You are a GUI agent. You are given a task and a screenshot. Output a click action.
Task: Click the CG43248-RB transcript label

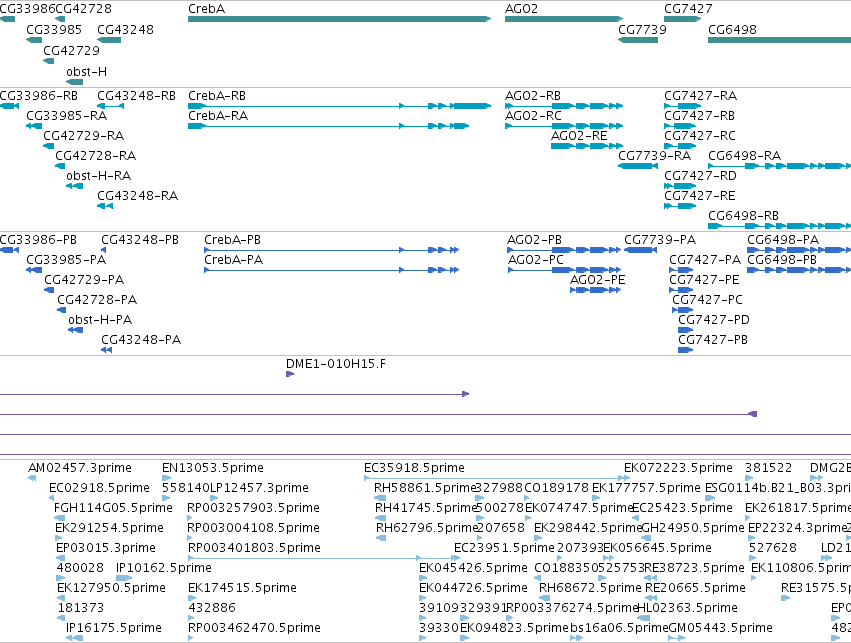coord(137,96)
